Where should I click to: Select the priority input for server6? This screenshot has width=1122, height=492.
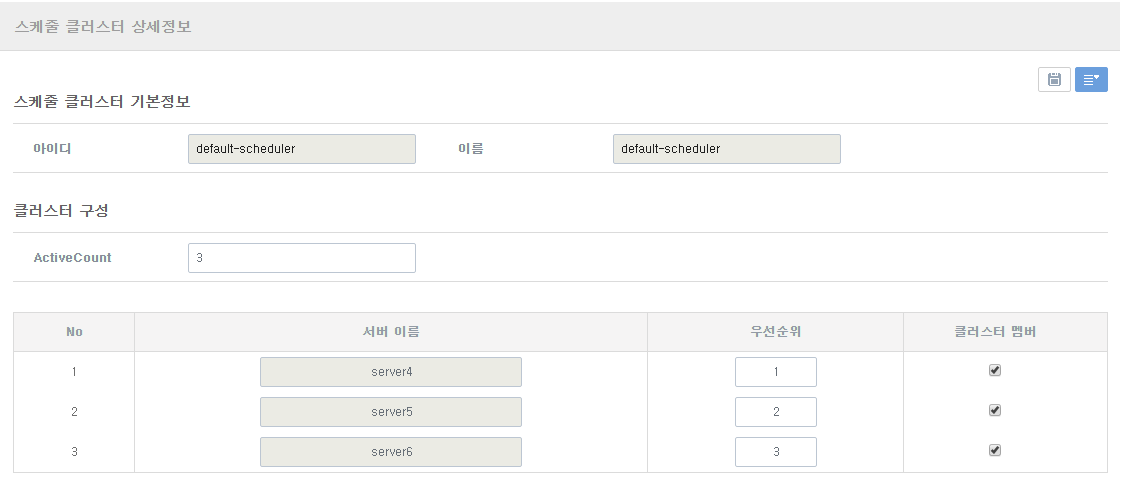[x=775, y=452]
